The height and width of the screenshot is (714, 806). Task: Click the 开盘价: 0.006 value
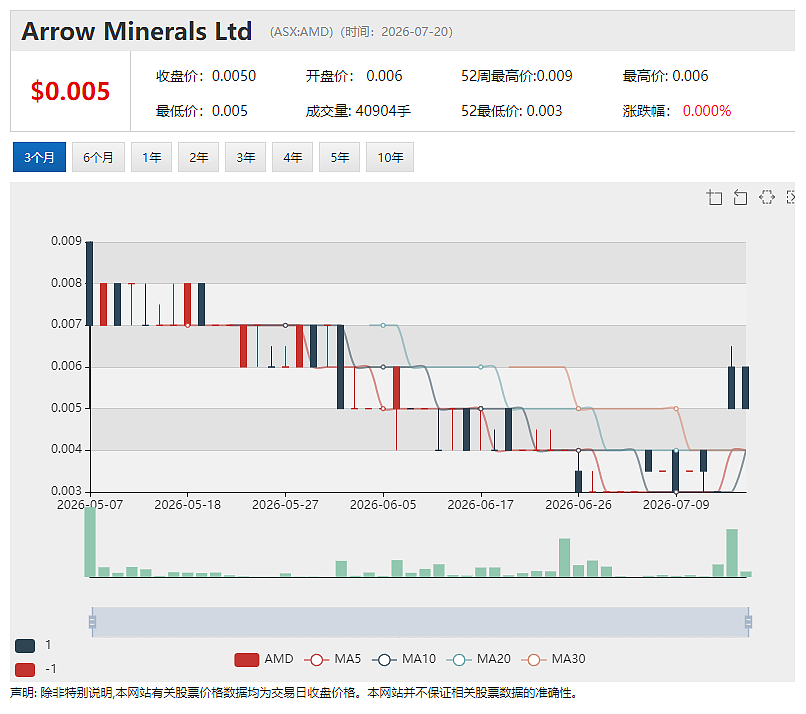click(354, 76)
